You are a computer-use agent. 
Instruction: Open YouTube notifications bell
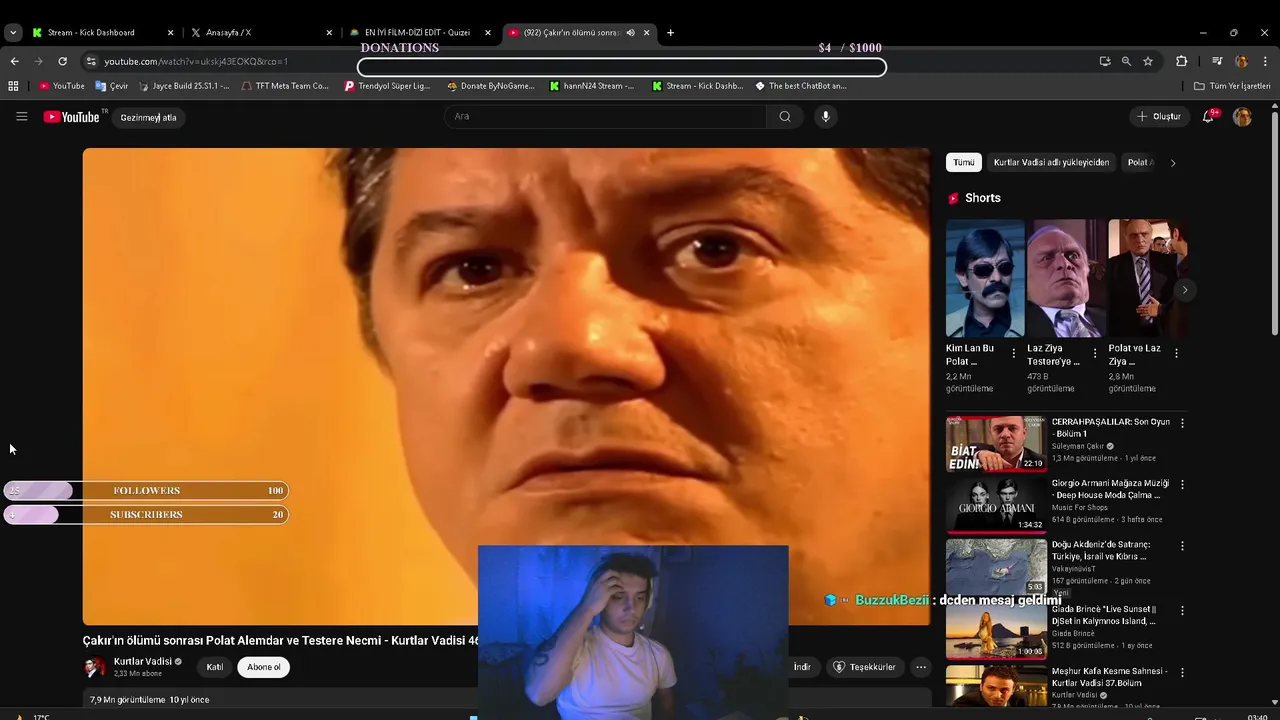tap(1209, 116)
